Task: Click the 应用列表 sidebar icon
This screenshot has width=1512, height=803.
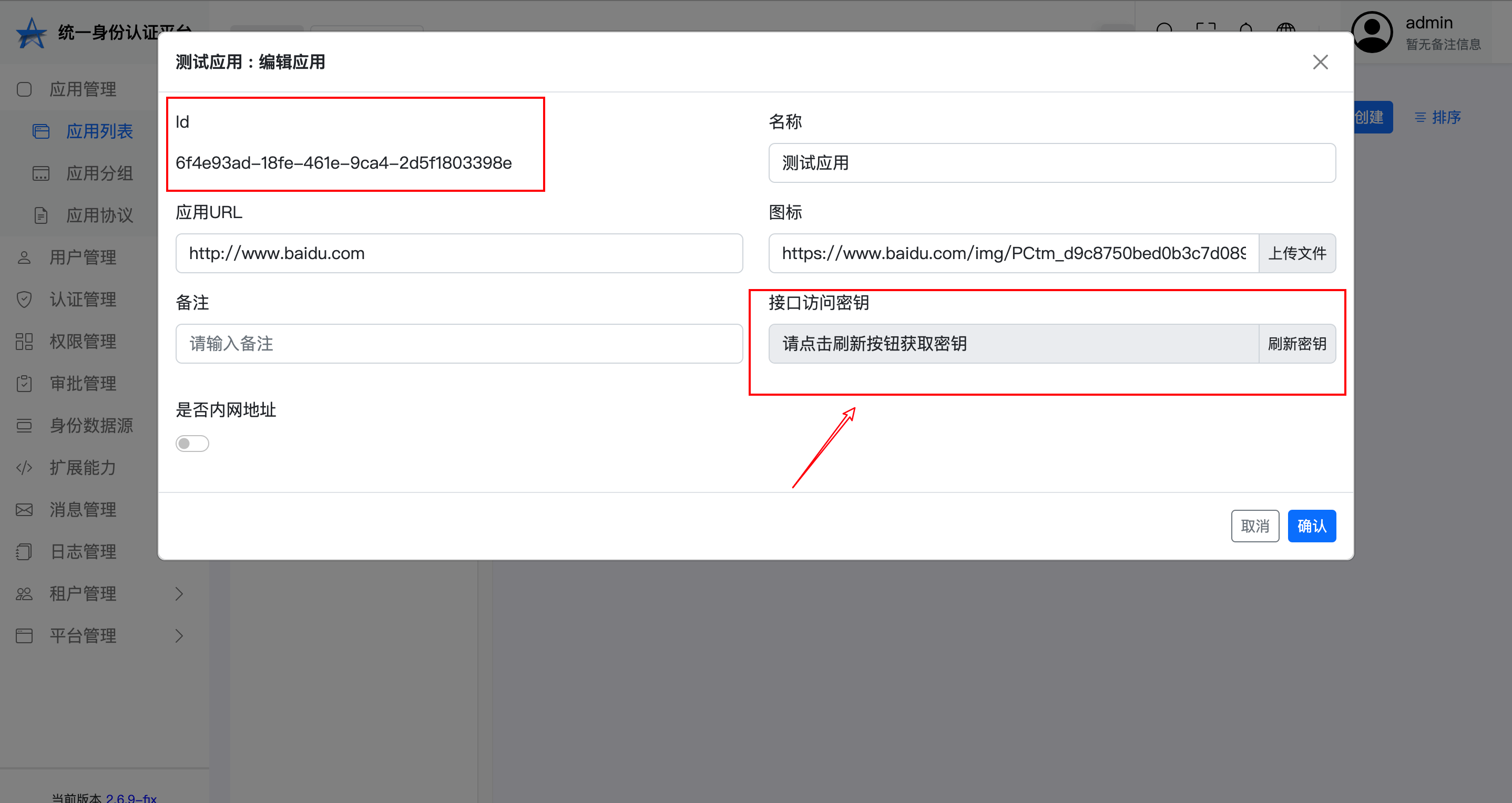Action: click(40, 131)
